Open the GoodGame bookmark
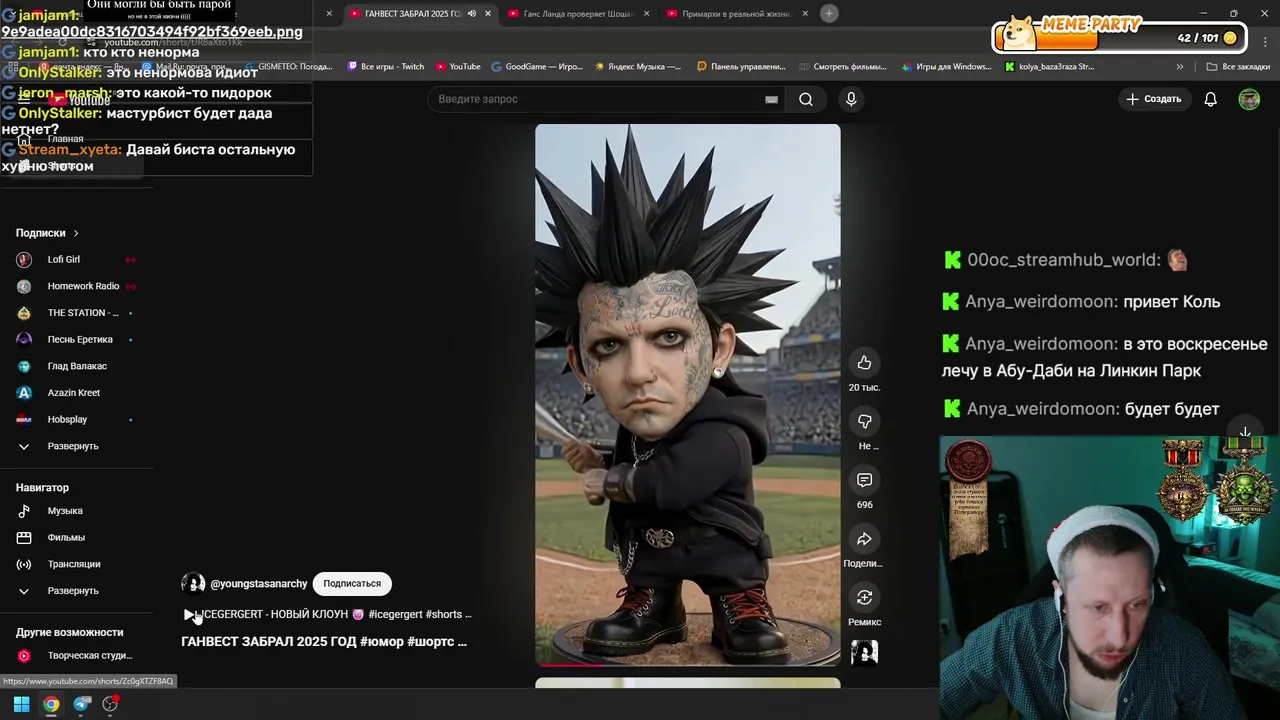The height and width of the screenshot is (720, 1280). pyautogui.click(x=536, y=67)
